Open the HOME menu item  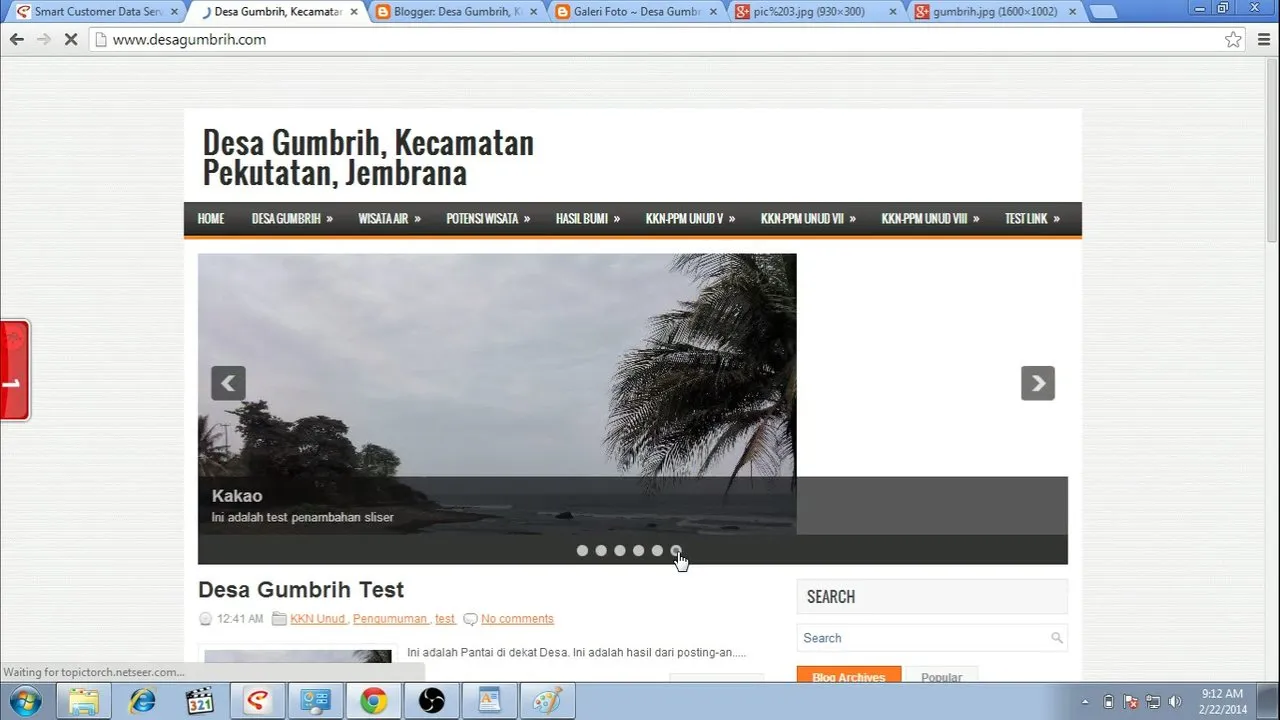211,218
